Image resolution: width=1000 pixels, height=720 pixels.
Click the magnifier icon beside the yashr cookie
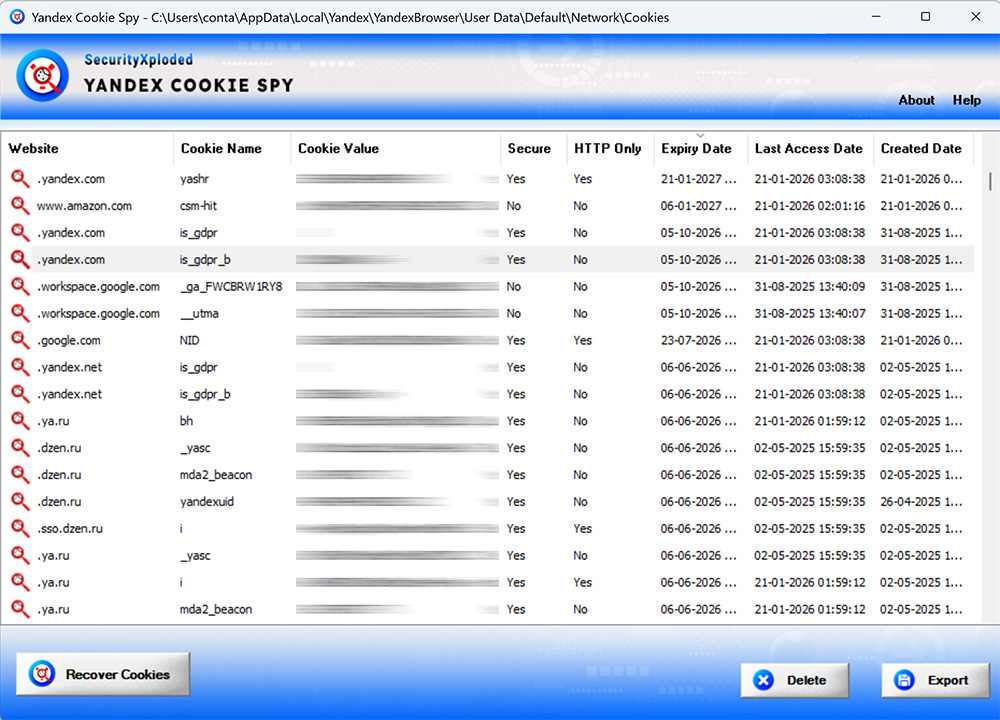coord(21,179)
